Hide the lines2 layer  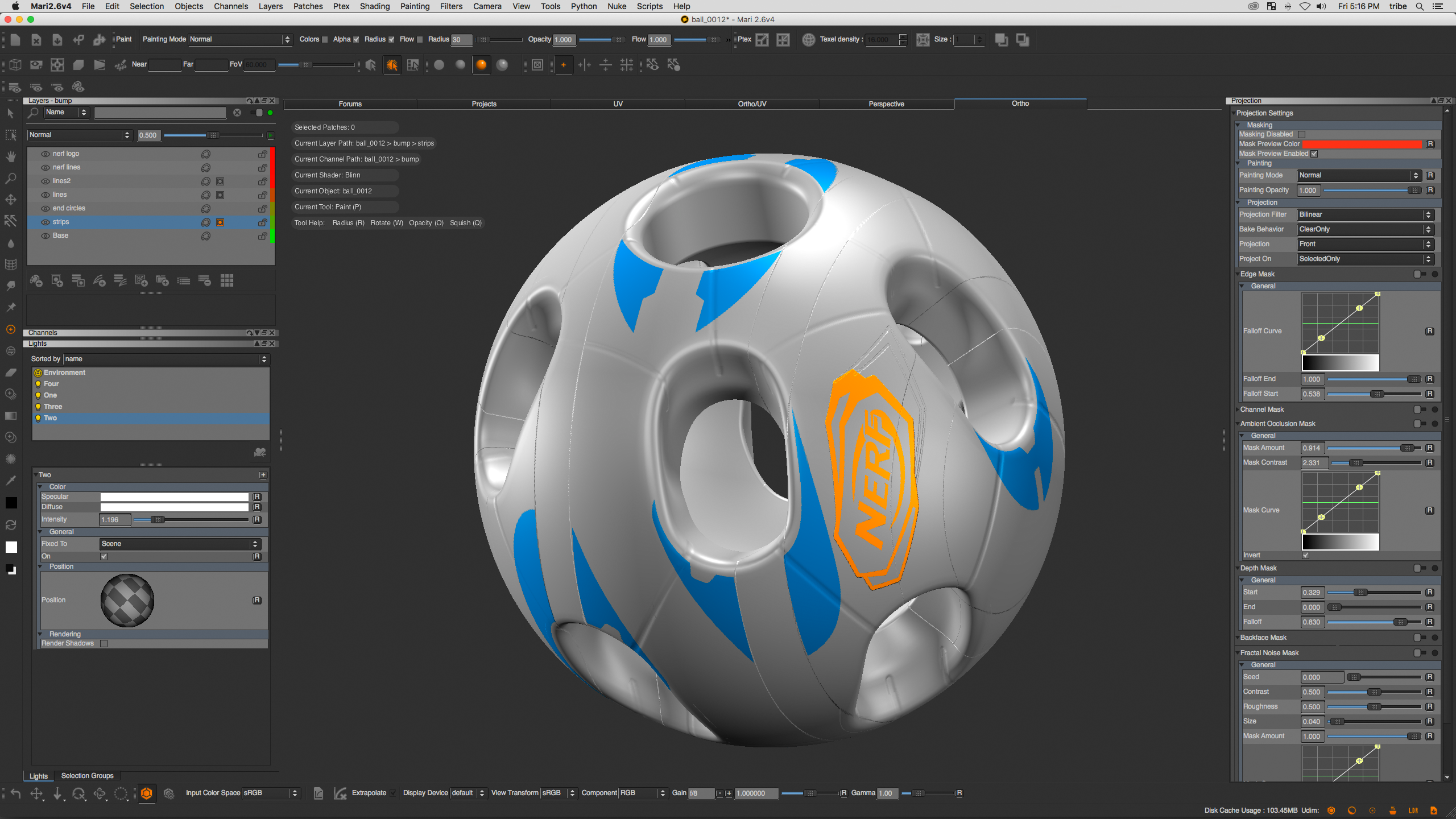pyautogui.click(x=45, y=181)
